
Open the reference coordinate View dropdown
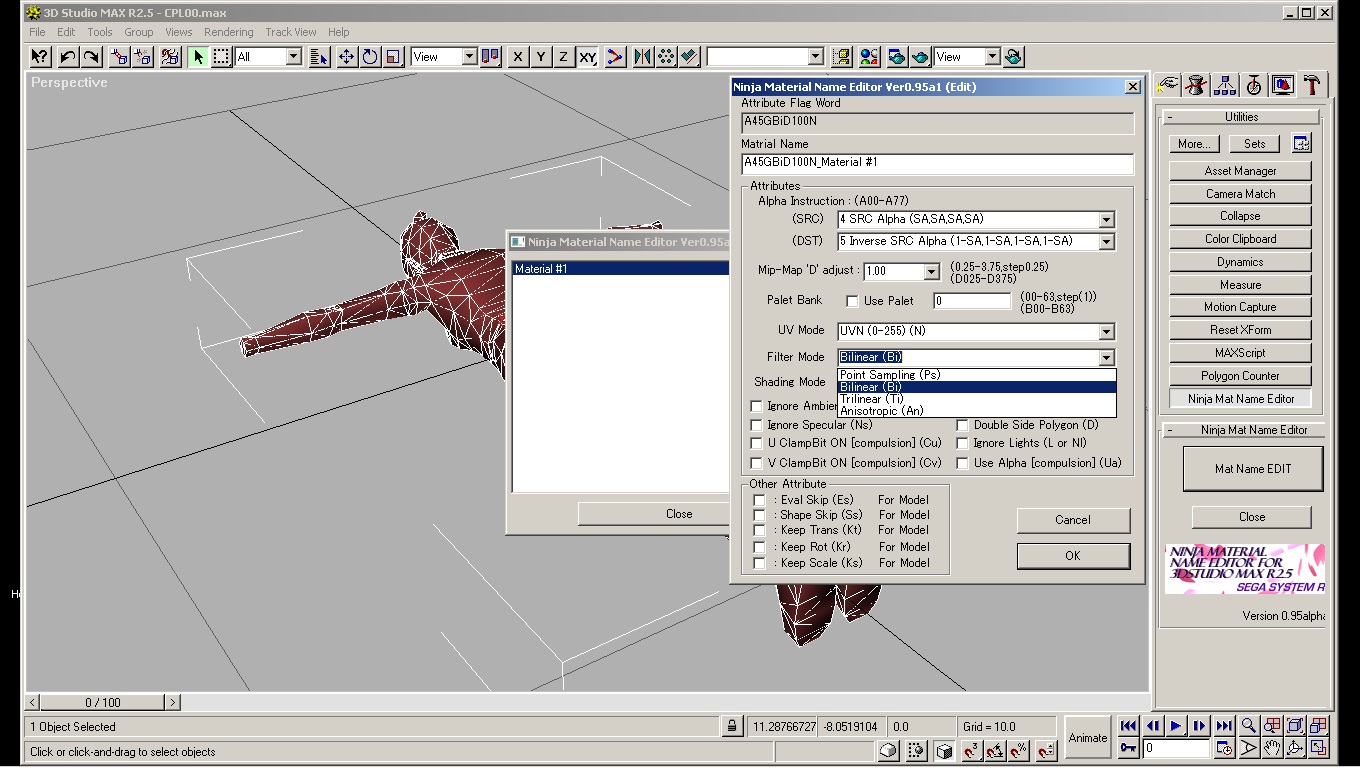click(x=468, y=57)
